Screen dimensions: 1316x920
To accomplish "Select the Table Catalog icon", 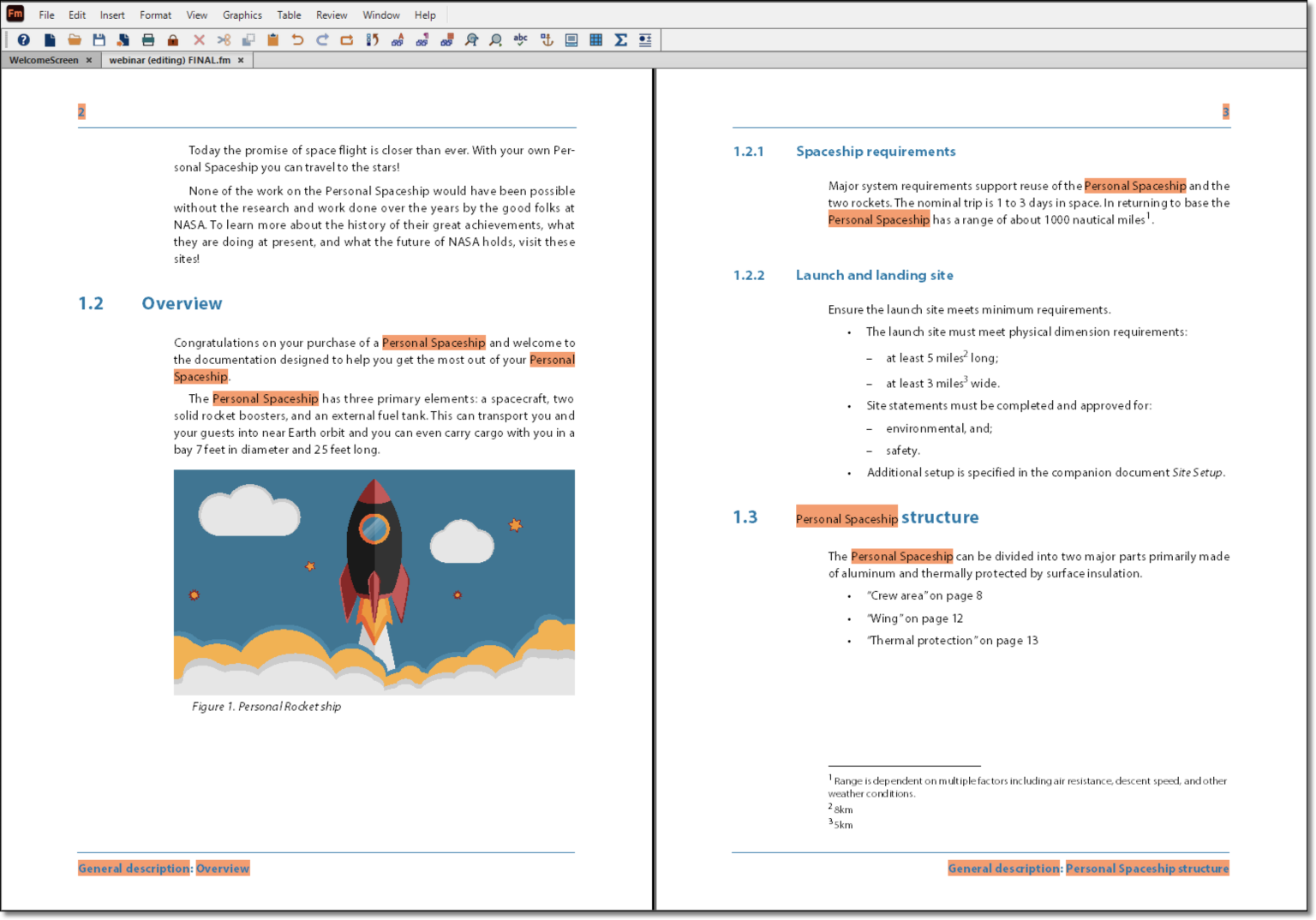I will [x=446, y=39].
